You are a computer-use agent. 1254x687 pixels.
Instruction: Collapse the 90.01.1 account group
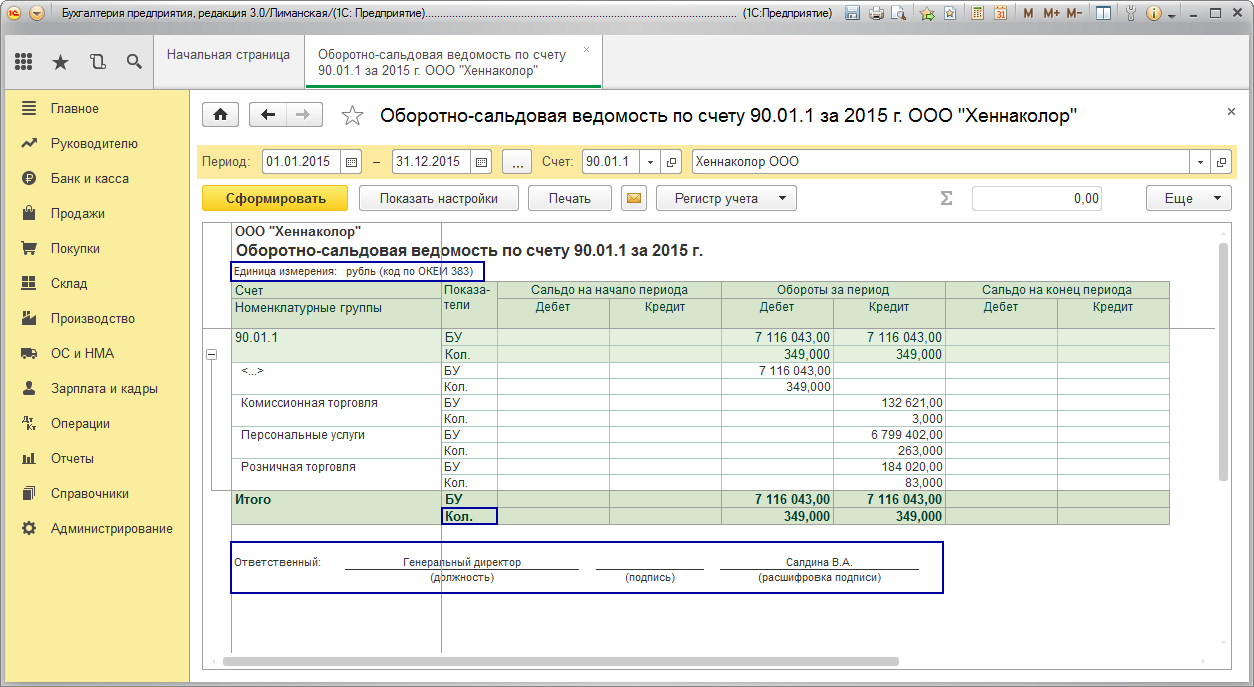pyautogui.click(x=211, y=355)
